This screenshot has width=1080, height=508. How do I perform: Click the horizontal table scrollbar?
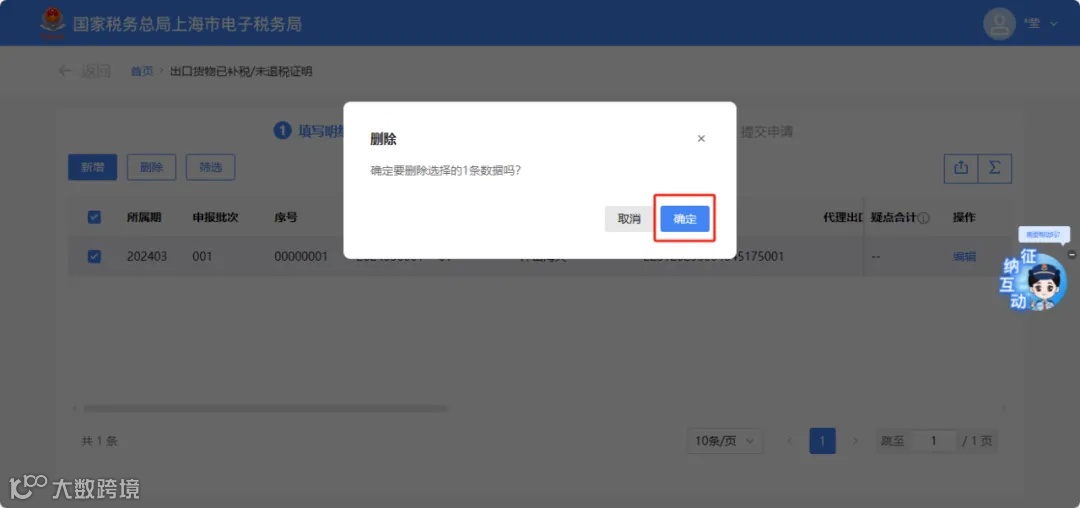(x=265, y=408)
